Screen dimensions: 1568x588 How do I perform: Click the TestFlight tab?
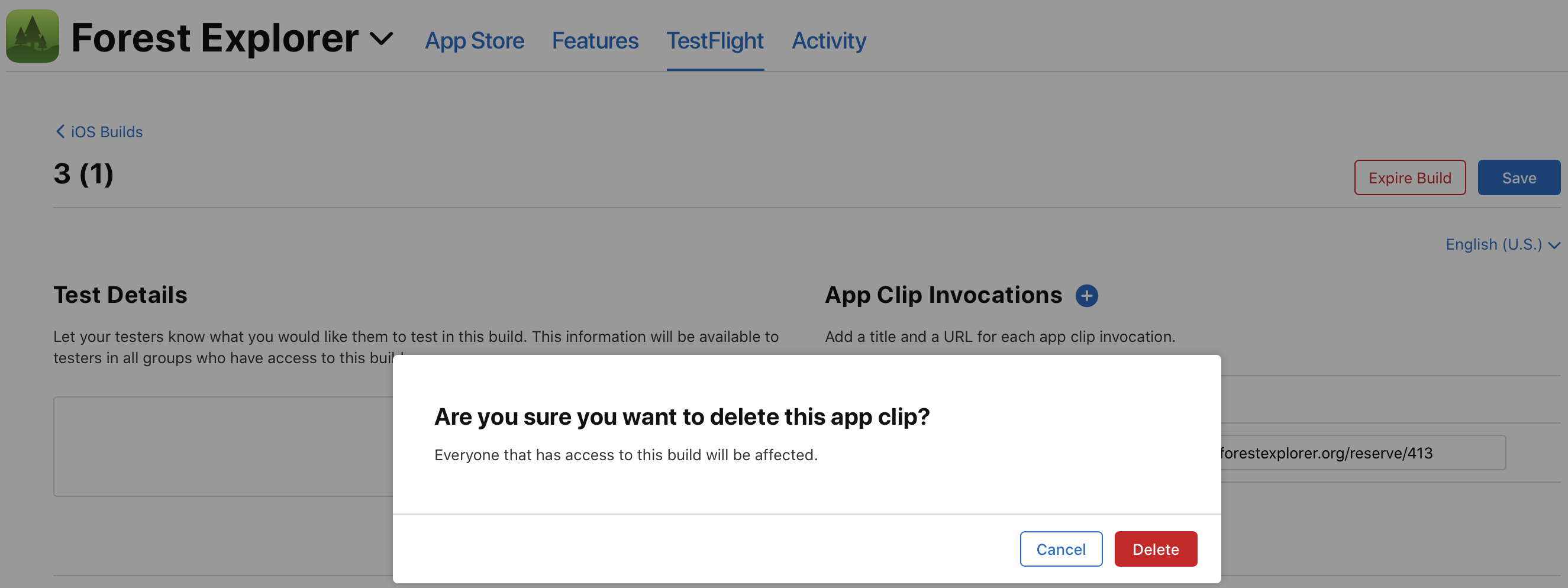tap(715, 40)
